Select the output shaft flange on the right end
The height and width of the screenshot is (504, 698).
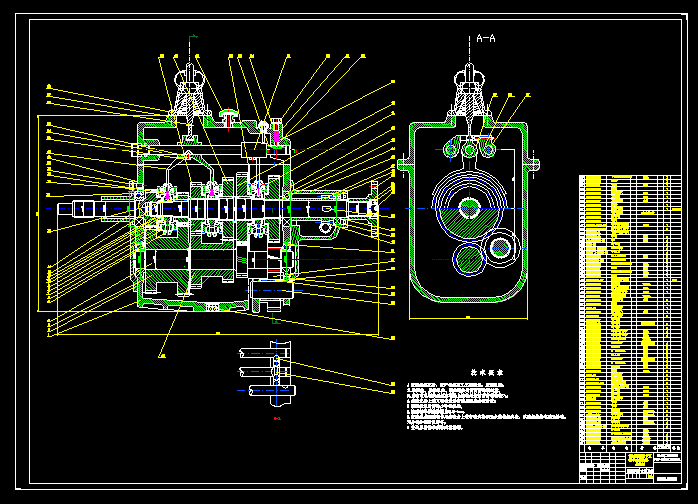[374, 208]
